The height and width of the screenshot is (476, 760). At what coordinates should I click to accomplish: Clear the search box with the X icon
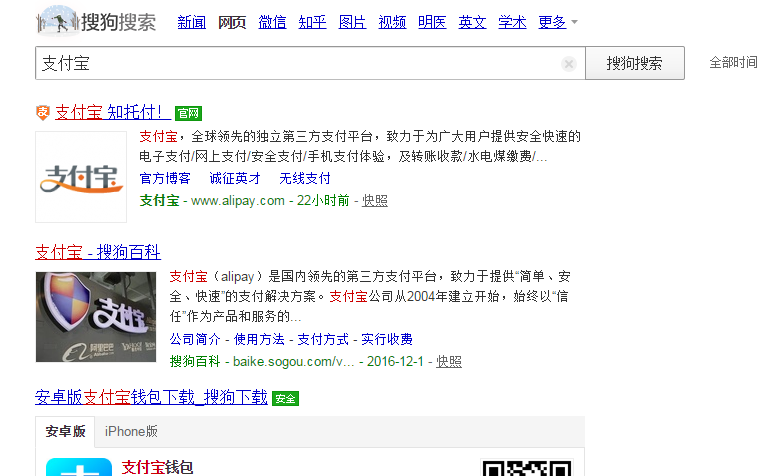tap(569, 63)
